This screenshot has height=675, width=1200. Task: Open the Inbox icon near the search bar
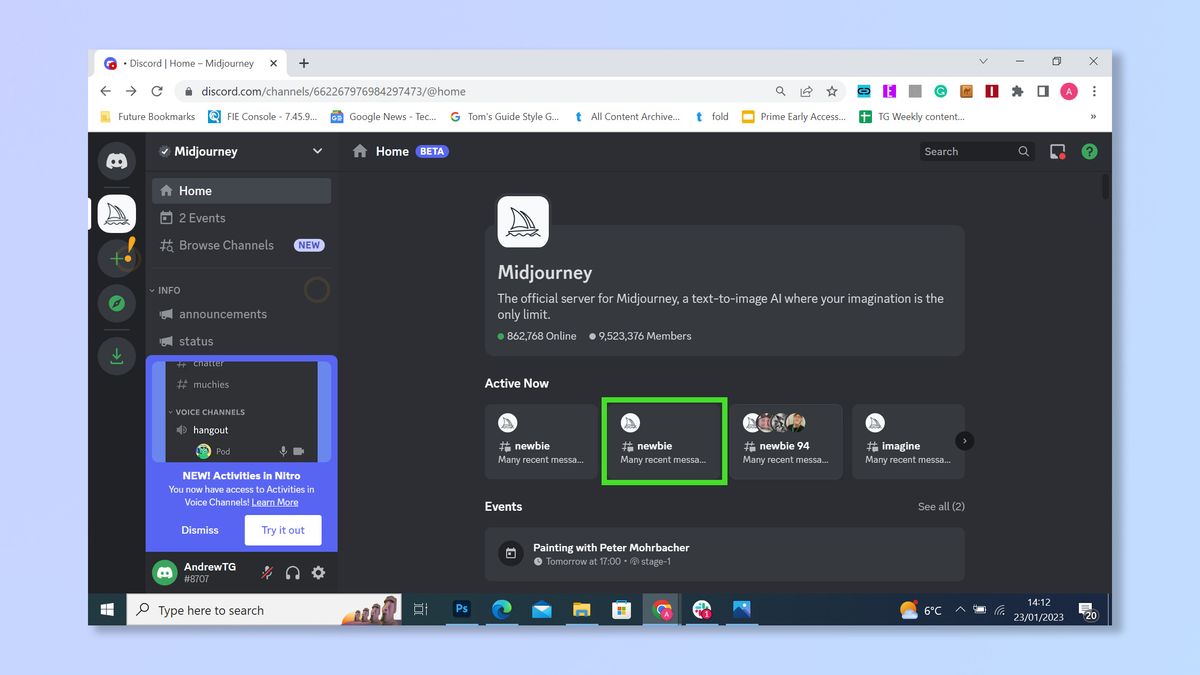[1056, 151]
